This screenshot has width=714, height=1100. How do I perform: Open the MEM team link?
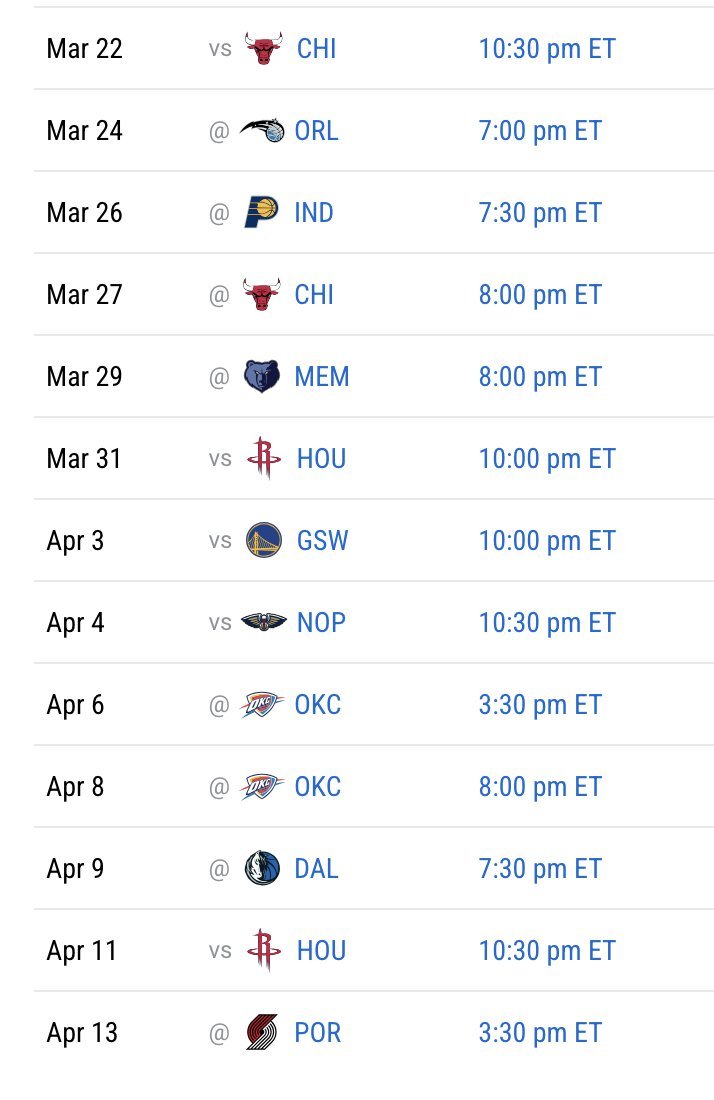click(321, 377)
